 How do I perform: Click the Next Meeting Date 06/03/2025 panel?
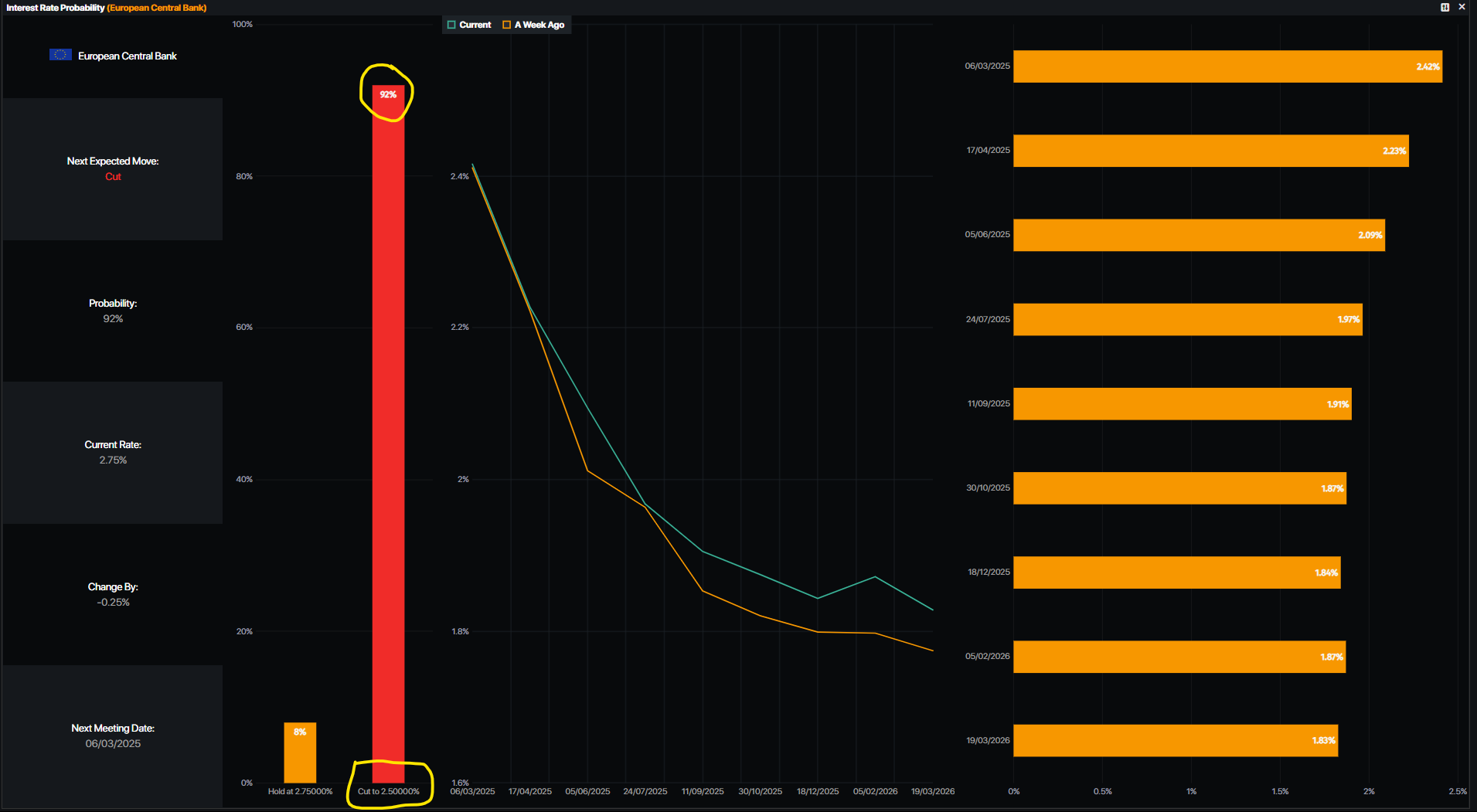coord(113,736)
